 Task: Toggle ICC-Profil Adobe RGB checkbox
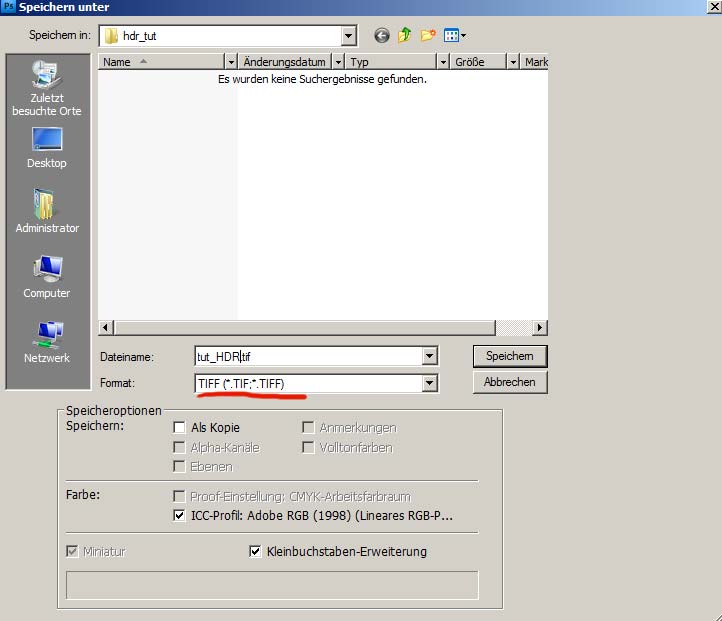(179, 516)
